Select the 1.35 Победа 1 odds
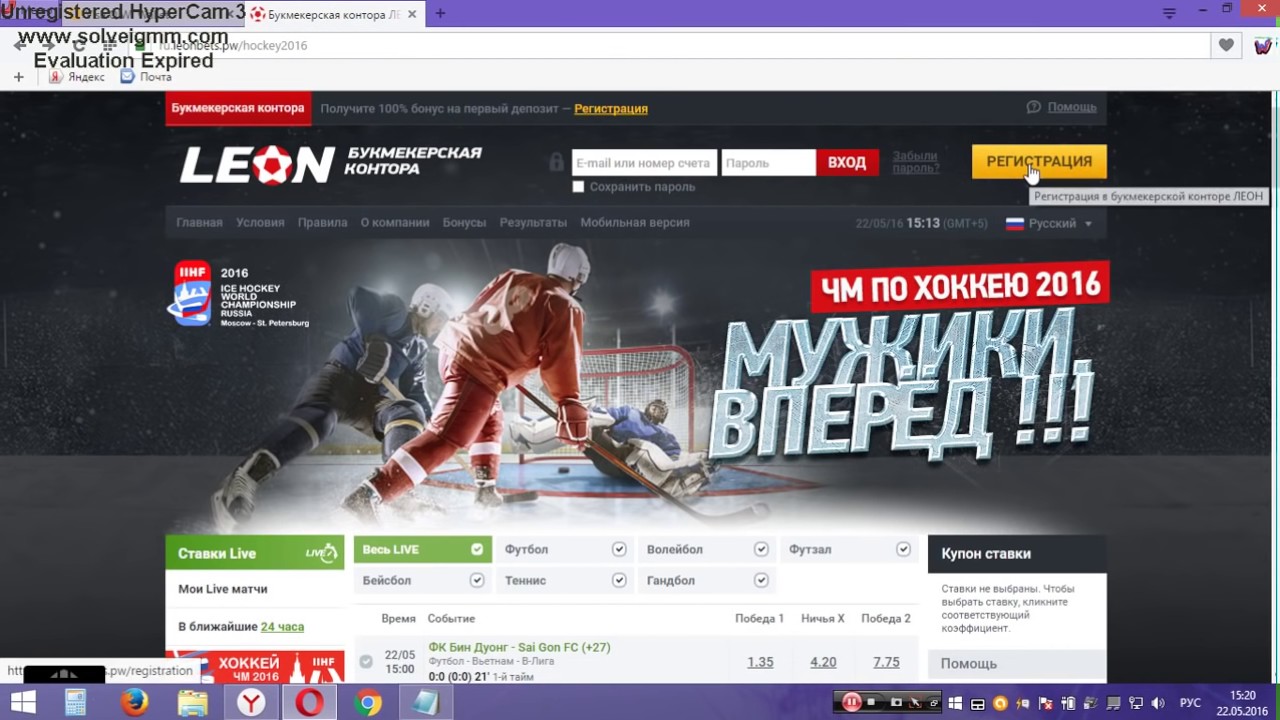This screenshot has height=720, width=1280. click(x=760, y=662)
